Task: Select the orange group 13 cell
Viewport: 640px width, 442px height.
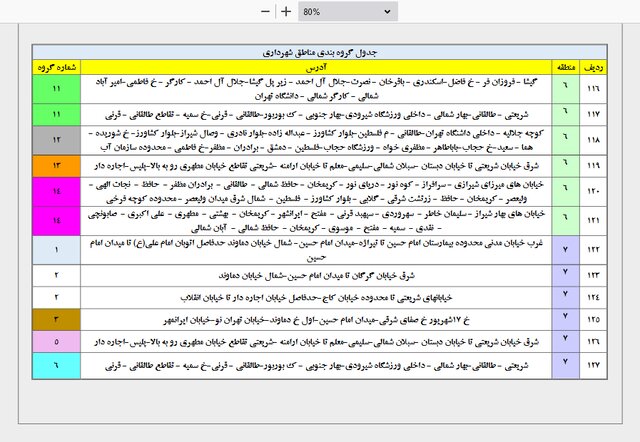Action: 57,166
